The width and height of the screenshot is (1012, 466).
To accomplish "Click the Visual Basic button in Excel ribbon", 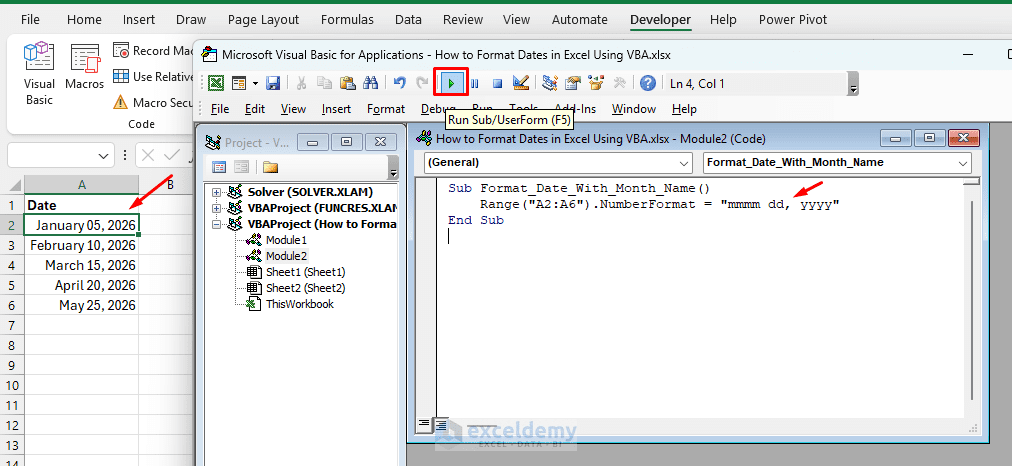I will click(39, 72).
